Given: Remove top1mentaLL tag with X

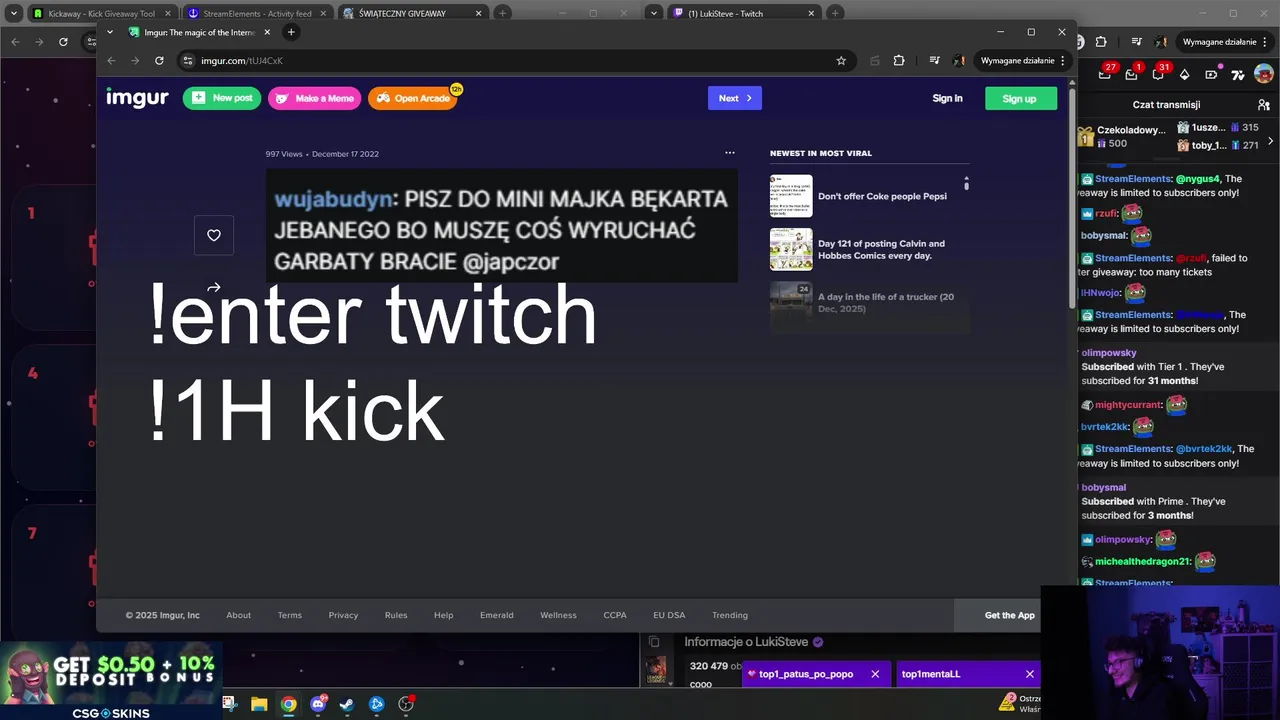Looking at the screenshot, I should tap(1029, 674).
